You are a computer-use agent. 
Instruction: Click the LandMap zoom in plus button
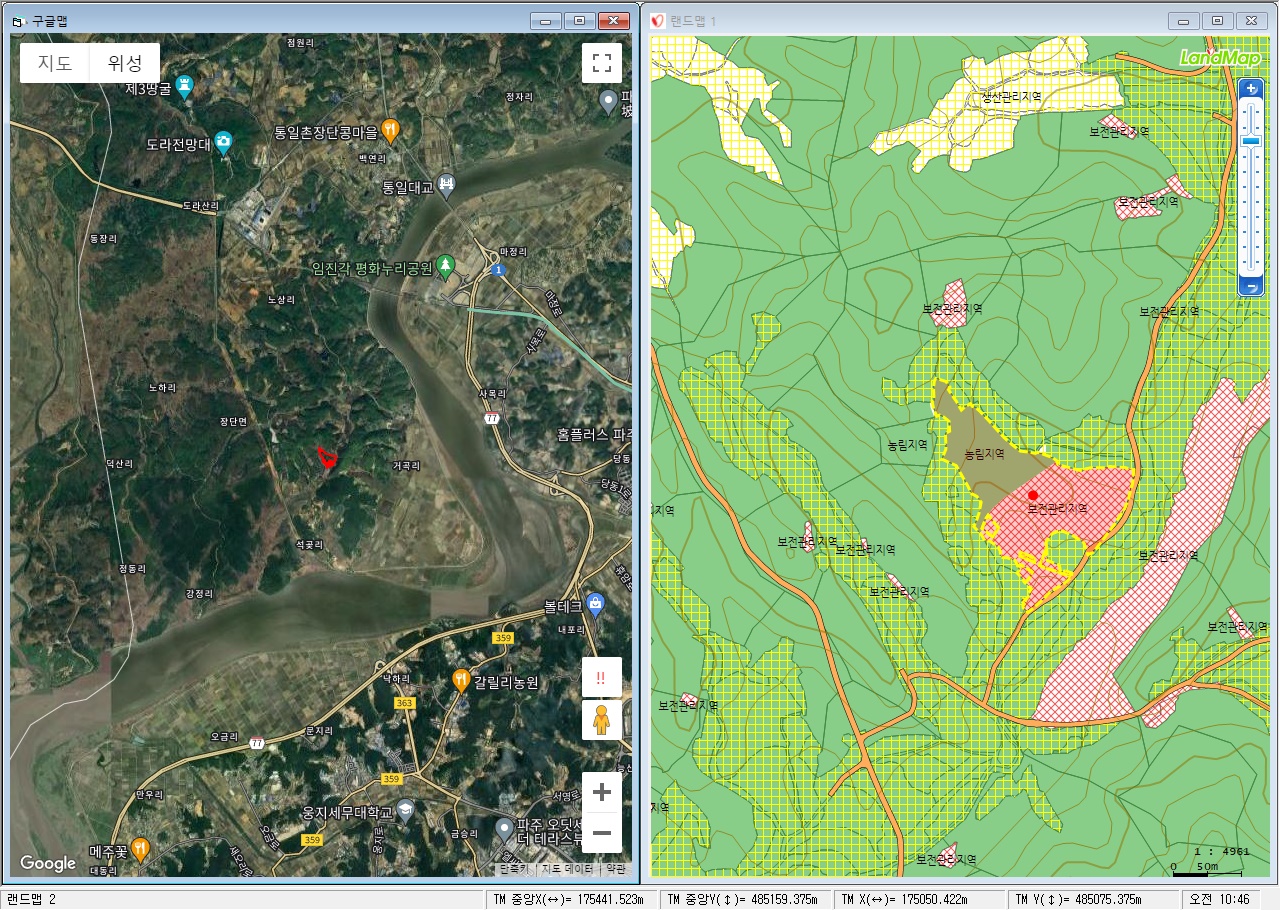(1251, 89)
